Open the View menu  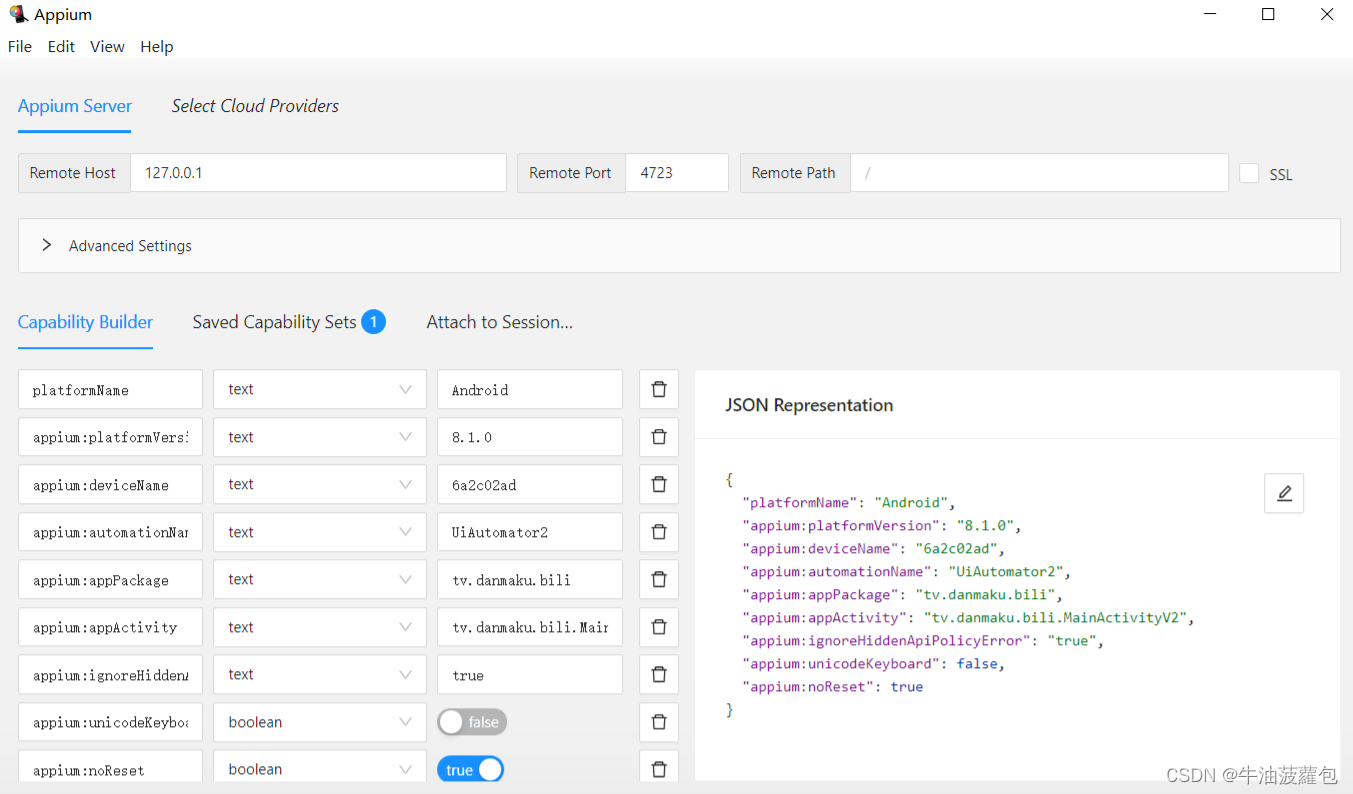(107, 47)
